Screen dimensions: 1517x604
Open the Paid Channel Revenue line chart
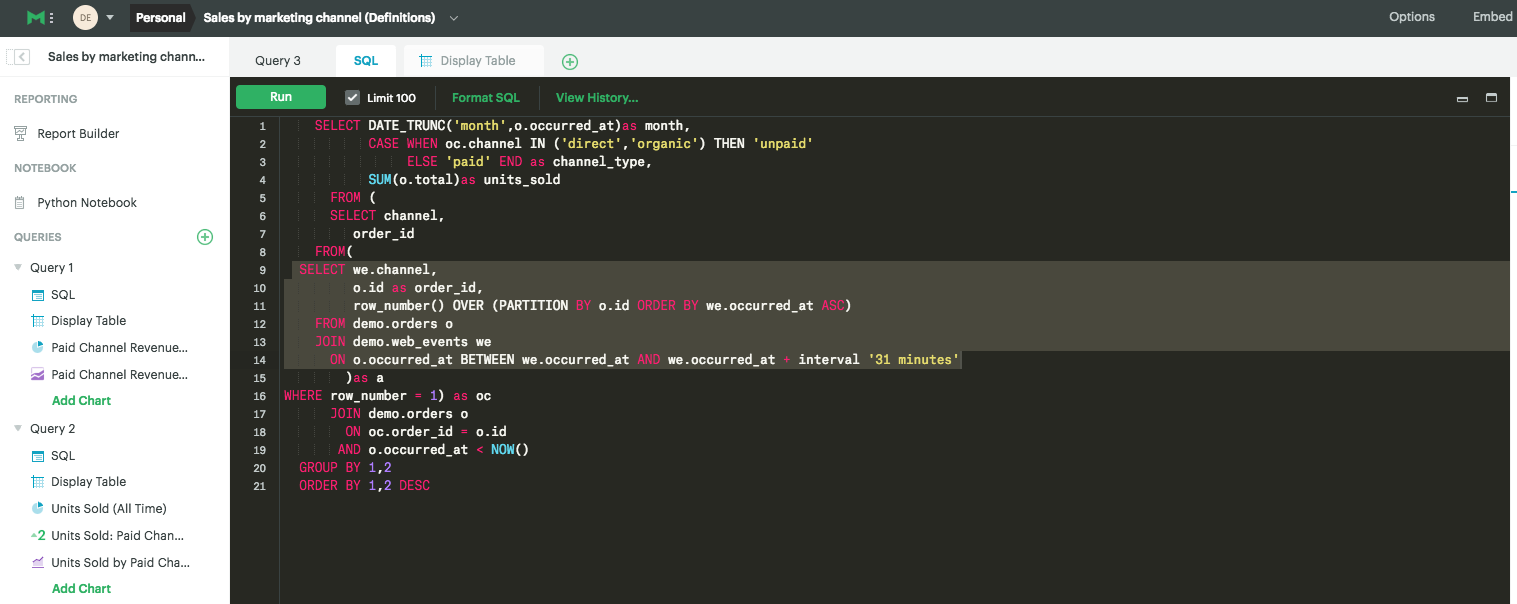[x=119, y=375]
